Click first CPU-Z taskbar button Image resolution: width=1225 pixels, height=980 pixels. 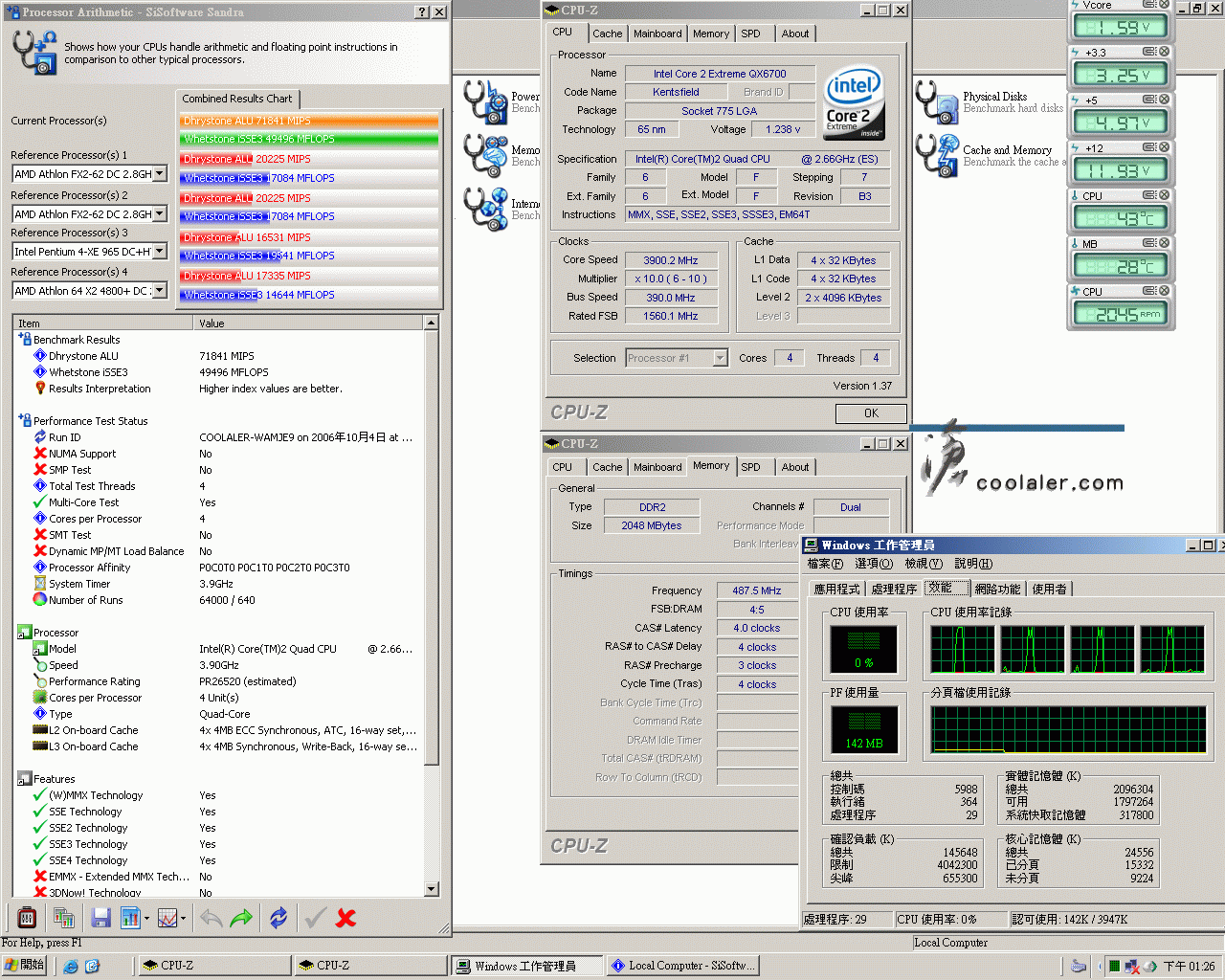coord(214,966)
